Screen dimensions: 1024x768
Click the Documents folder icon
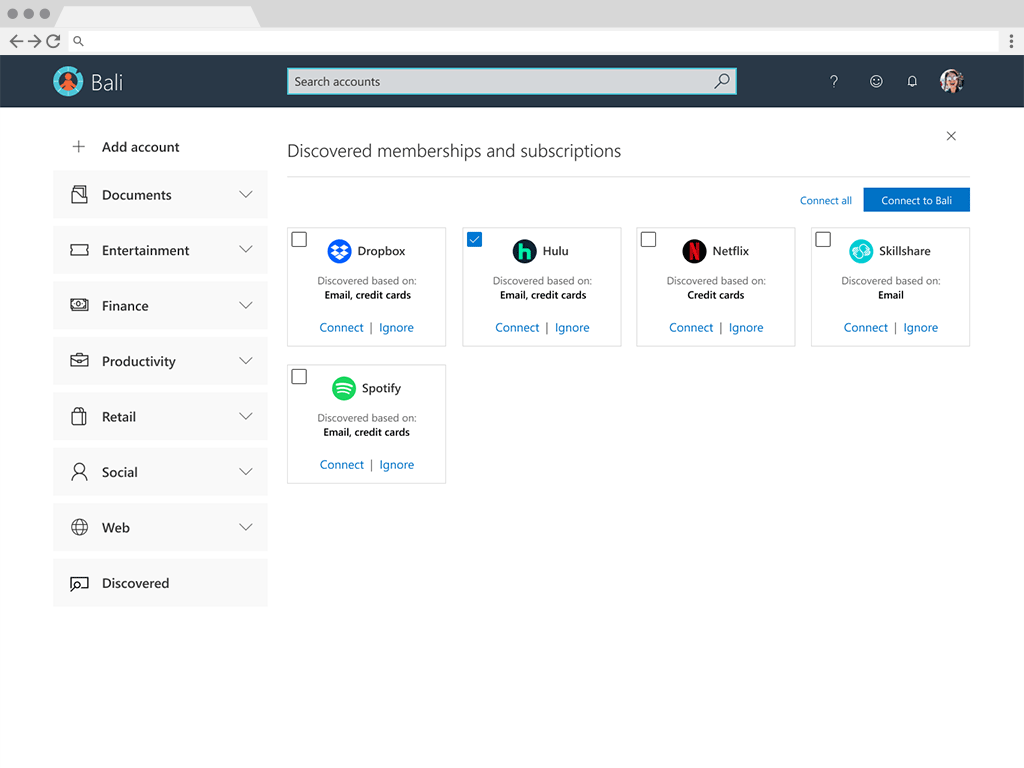coord(79,195)
